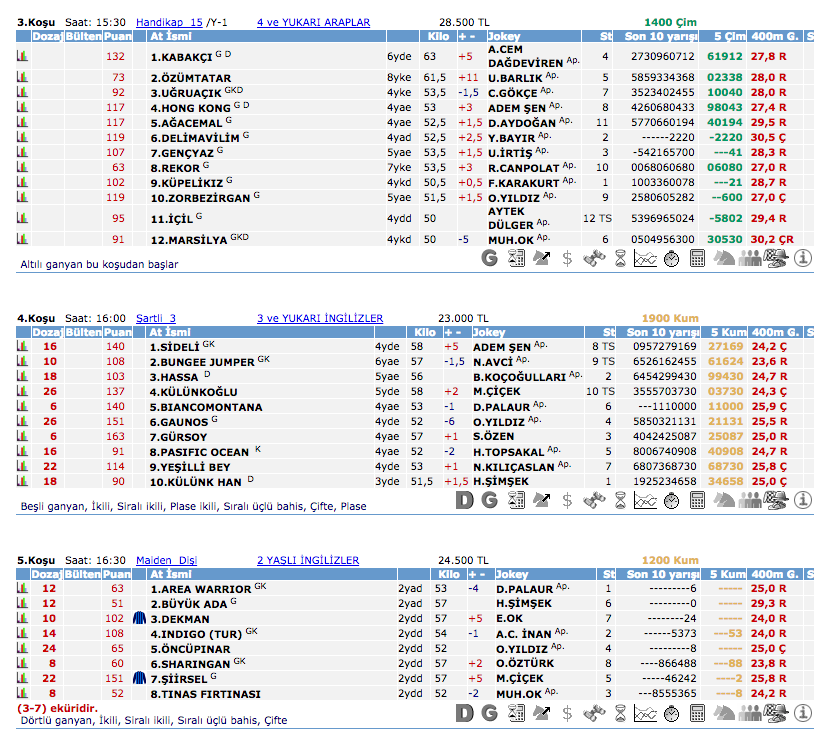Click the Puan column header in race 4
839x746 pixels.
(118, 332)
